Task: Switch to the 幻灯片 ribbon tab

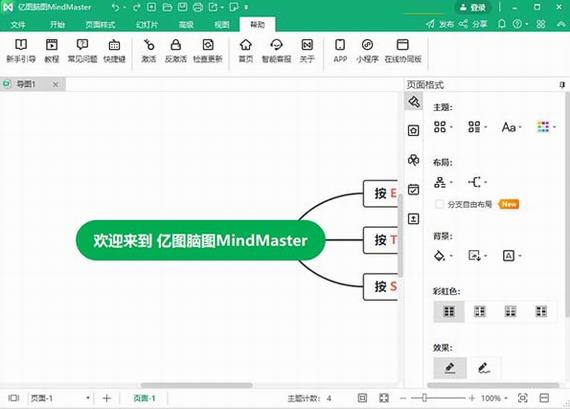Action: tap(147, 24)
